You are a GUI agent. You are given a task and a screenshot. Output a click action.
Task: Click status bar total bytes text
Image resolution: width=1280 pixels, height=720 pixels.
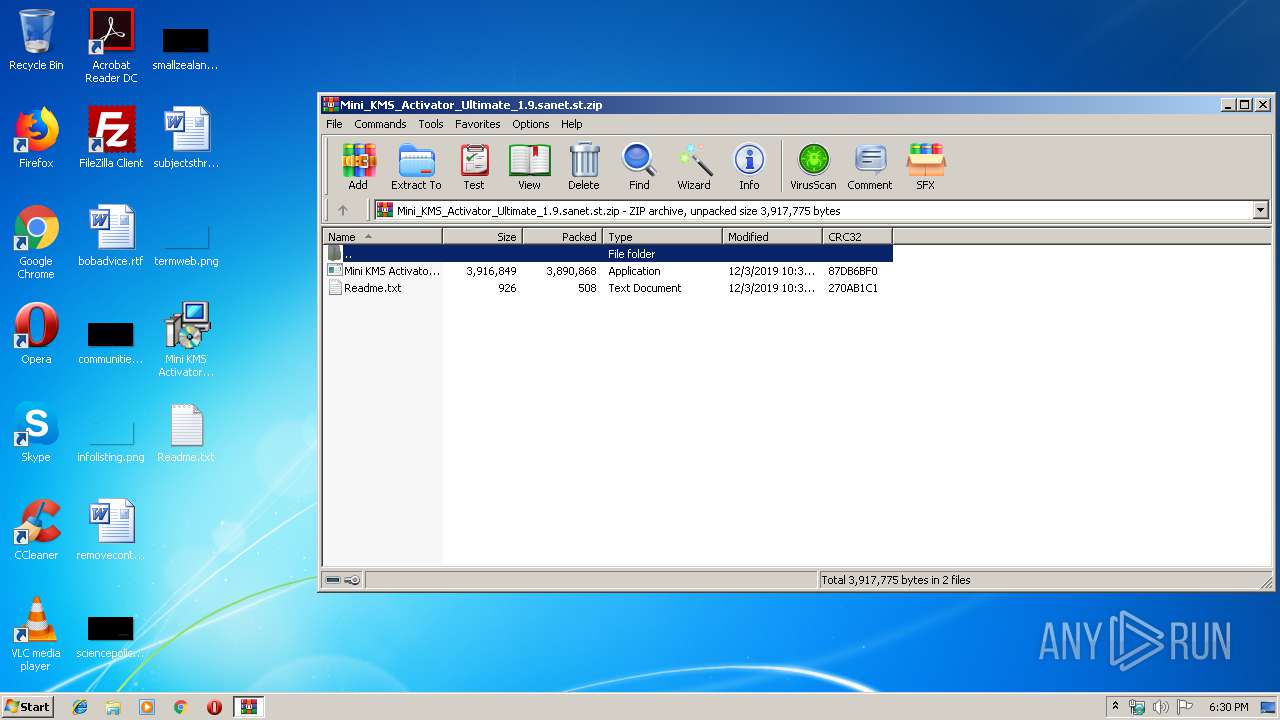[x=895, y=580]
